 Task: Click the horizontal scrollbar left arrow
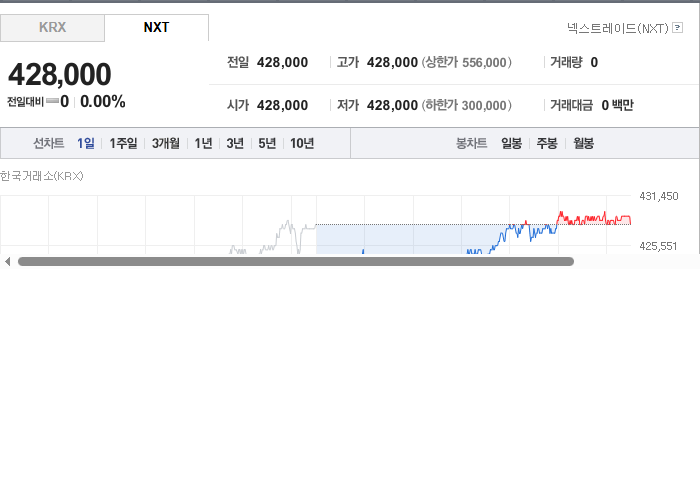click(7, 262)
